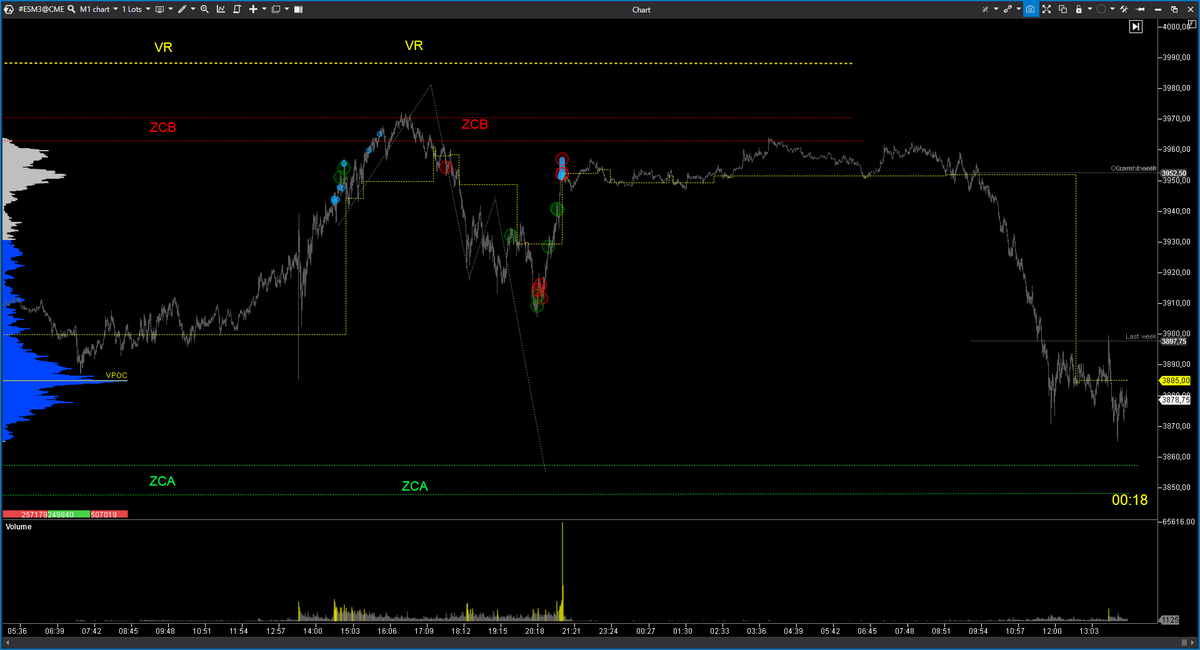Click the crosshair mode icon at top right
This screenshot has width=1200, height=650.
pyautogui.click(x=985, y=9)
